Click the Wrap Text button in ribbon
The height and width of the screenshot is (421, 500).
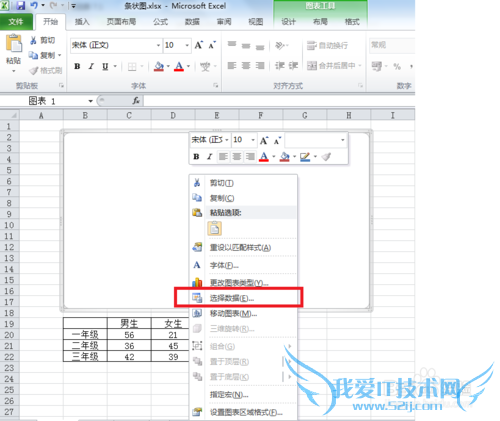327,45
